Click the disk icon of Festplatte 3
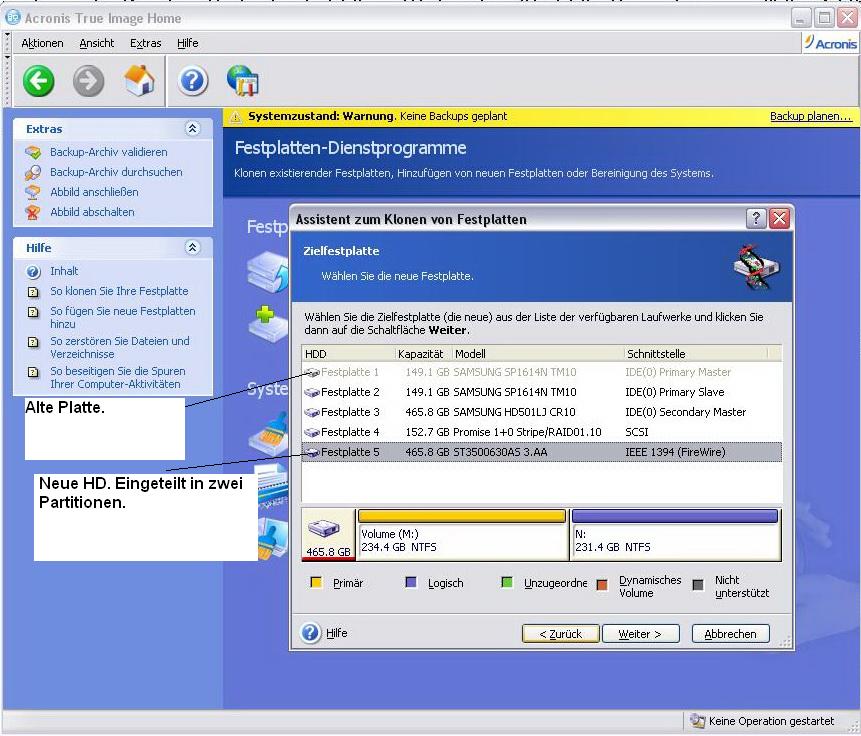 (312, 412)
